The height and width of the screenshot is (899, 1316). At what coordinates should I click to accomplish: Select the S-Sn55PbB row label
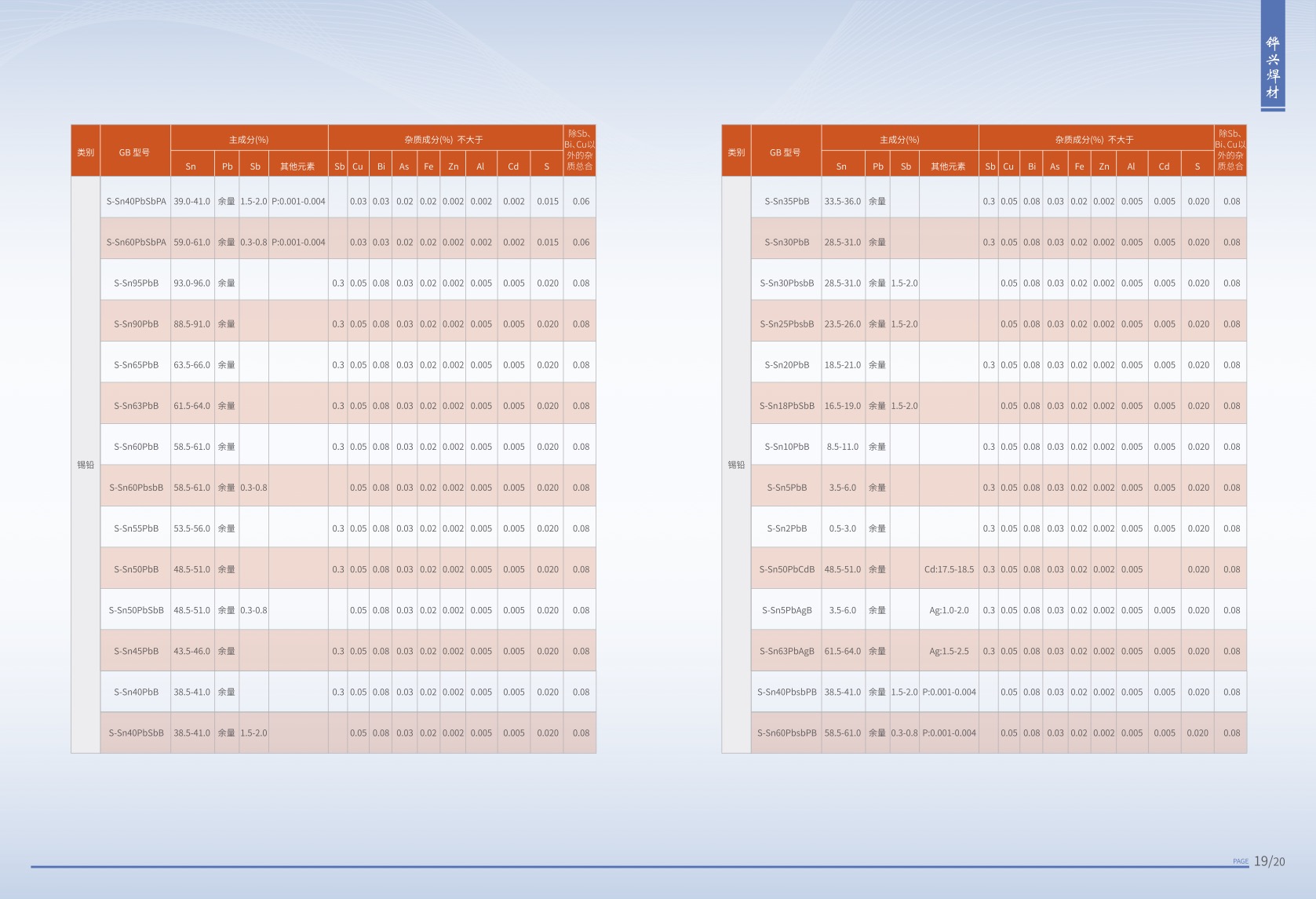click(x=136, y=528)
